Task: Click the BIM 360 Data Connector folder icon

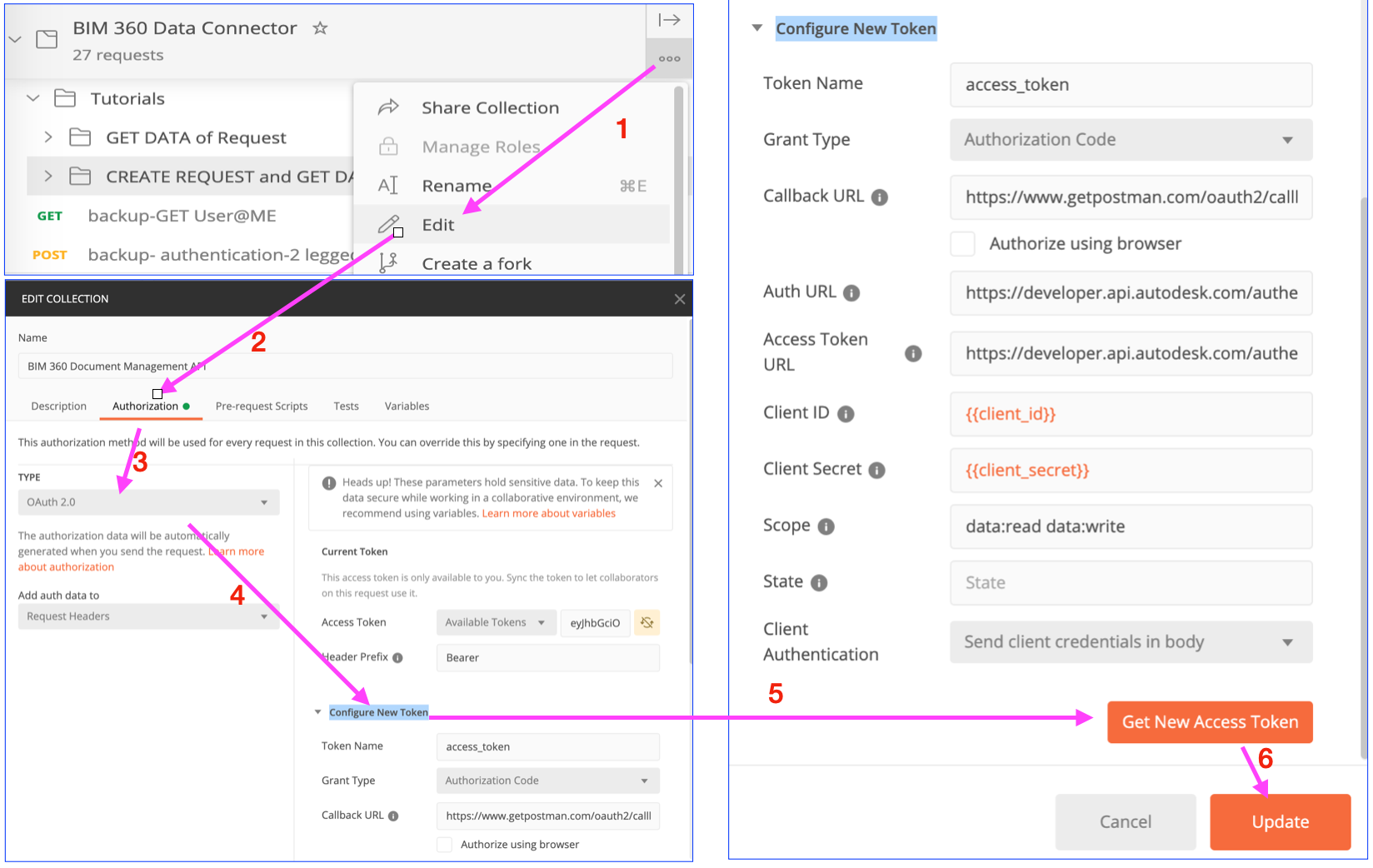Action: coord(47,39)
